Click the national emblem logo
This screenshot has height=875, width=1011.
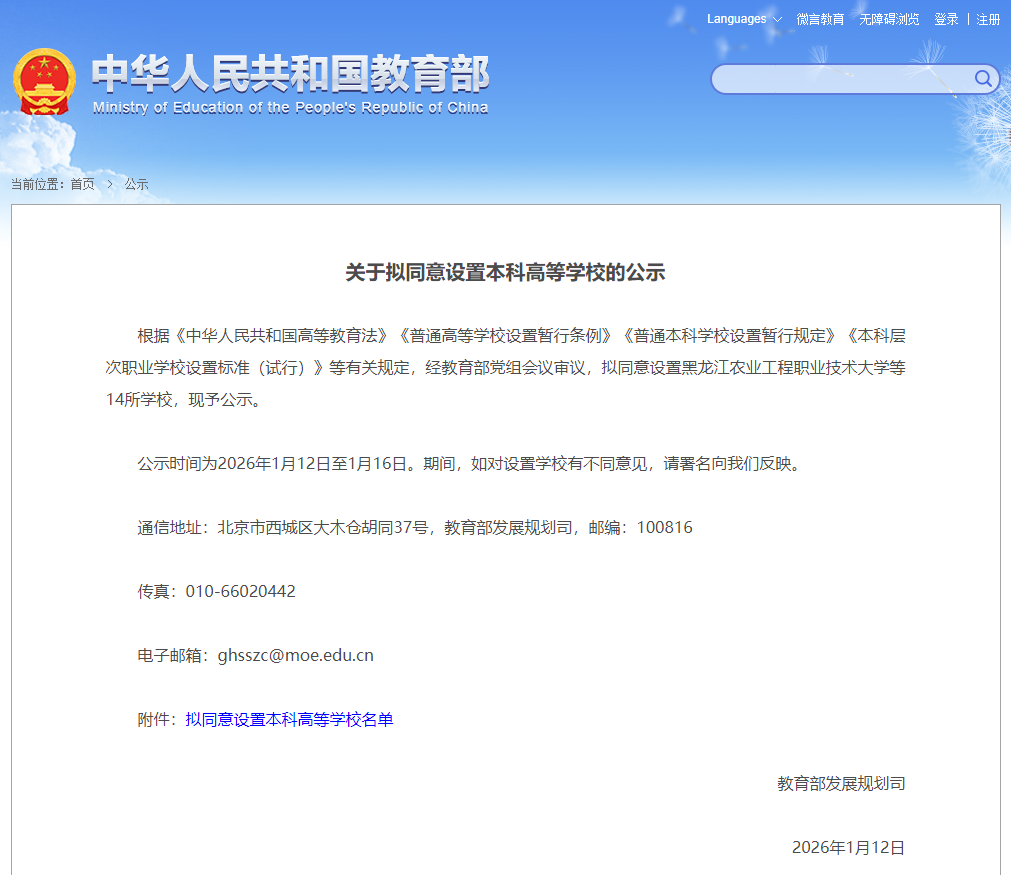[x=45, y=81]
